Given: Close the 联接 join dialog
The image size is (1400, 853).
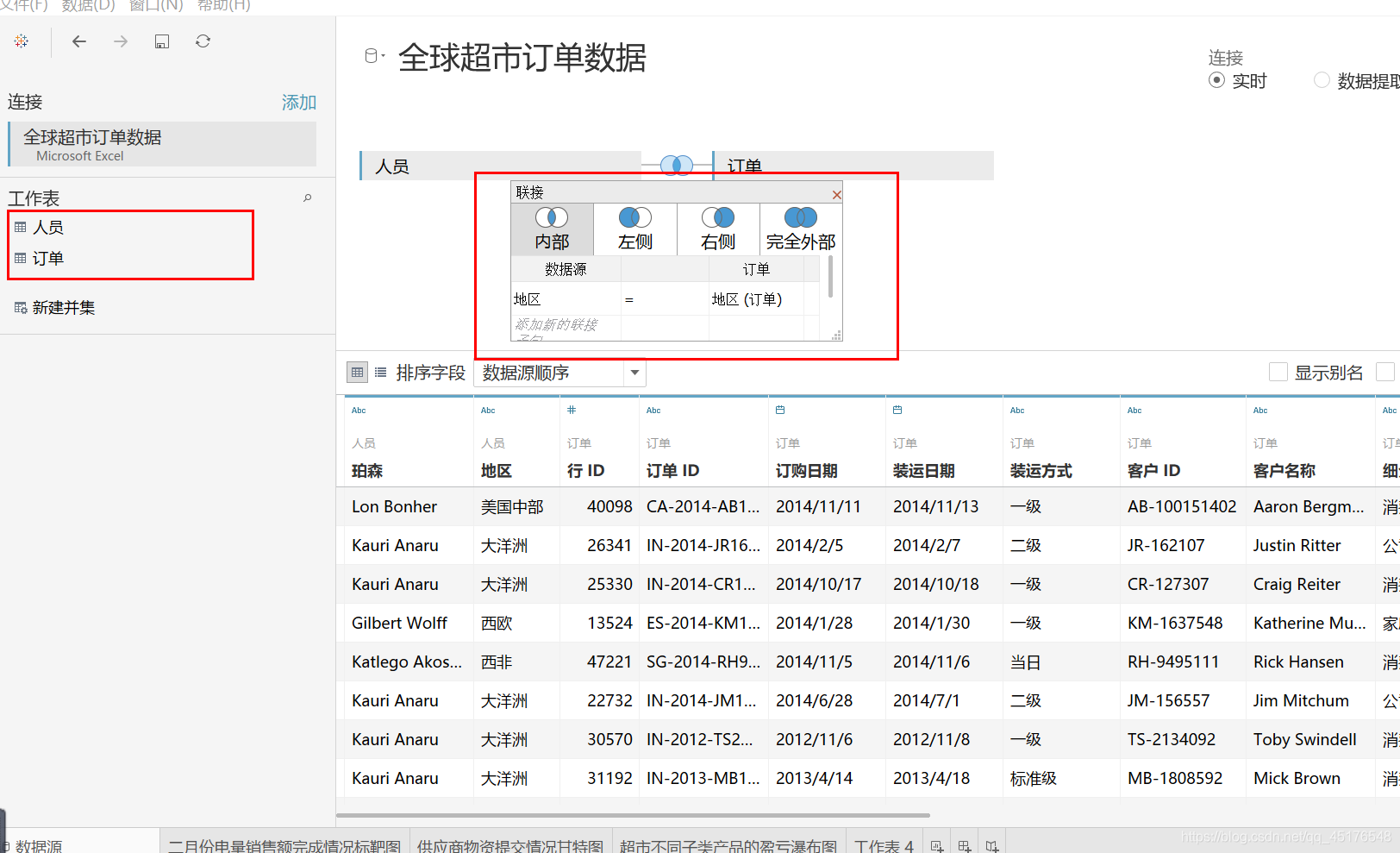Looking at the screenshot, I should click(836, 195).
